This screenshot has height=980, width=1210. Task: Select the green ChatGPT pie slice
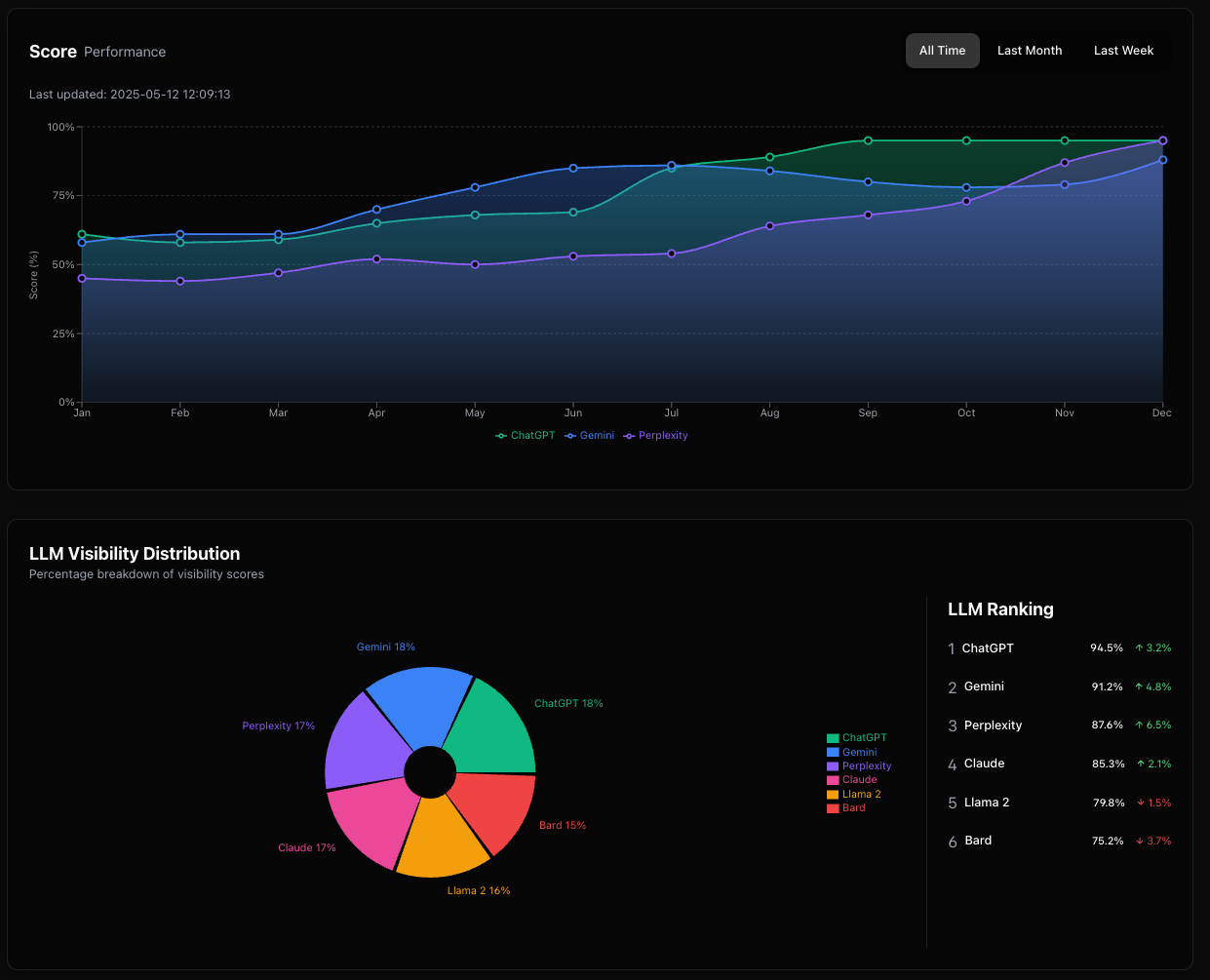[x=492, y=731]
